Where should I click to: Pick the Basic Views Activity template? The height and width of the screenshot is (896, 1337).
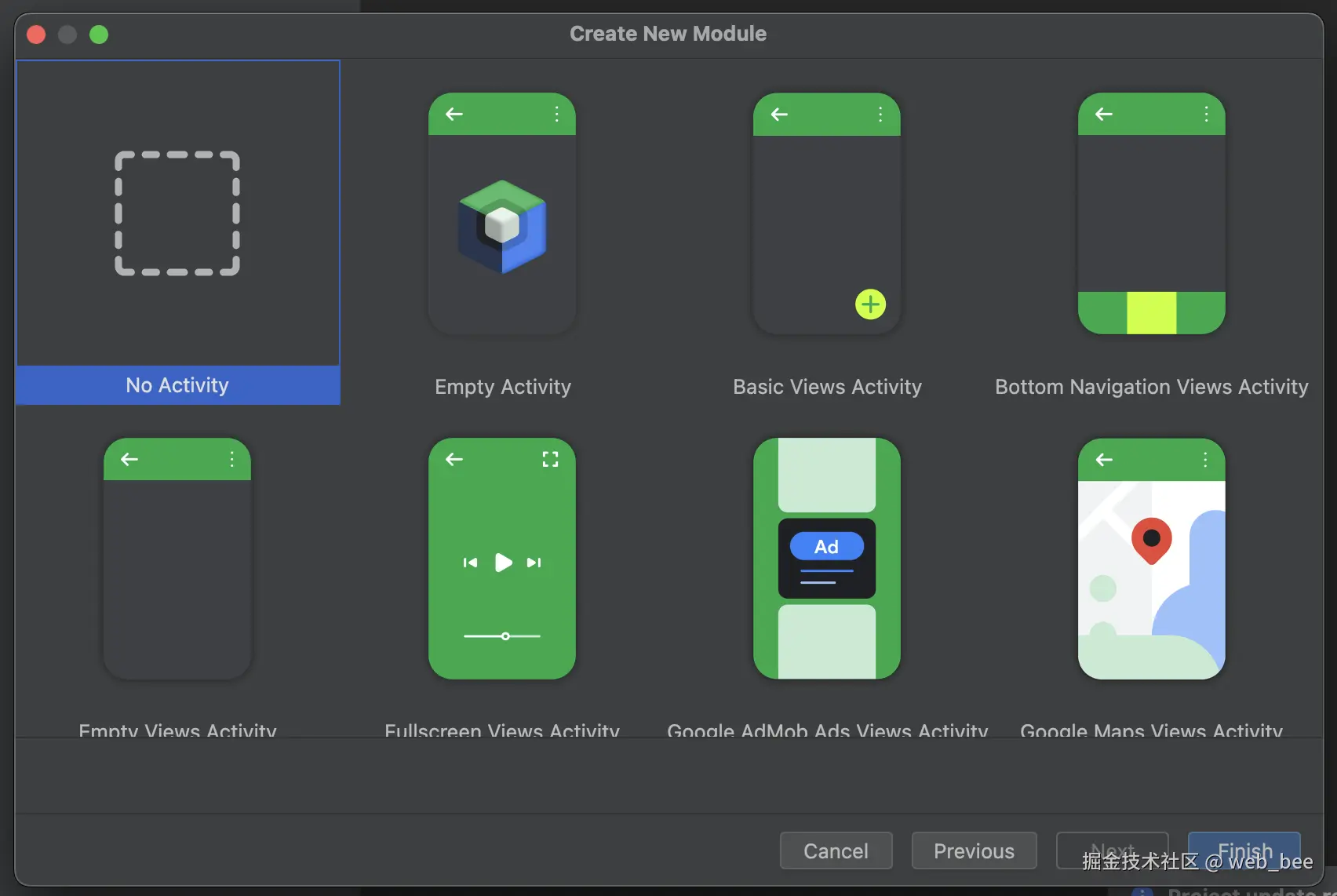pos(827,232)
